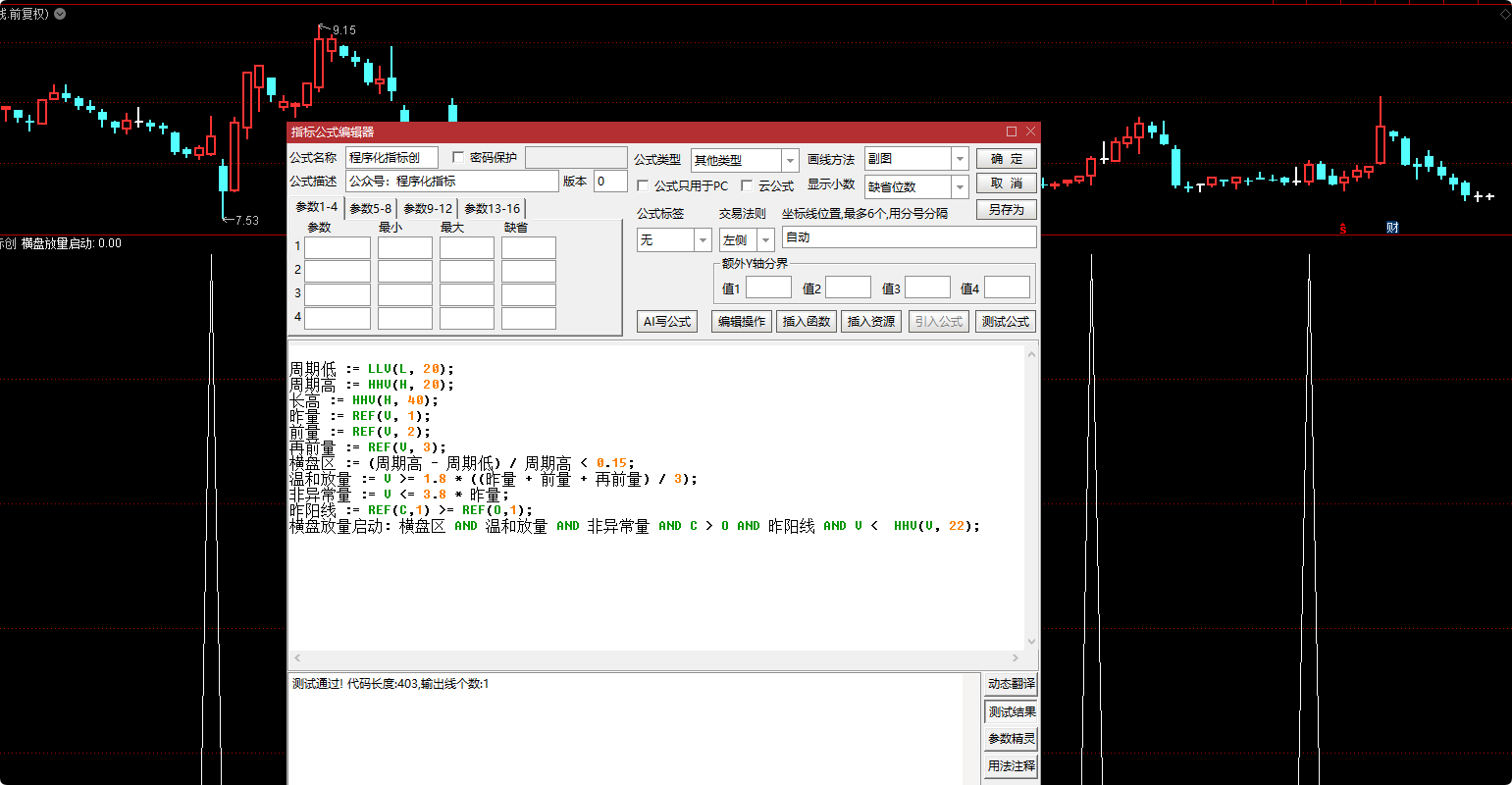Click left scroll arrow of code editor

298,658
